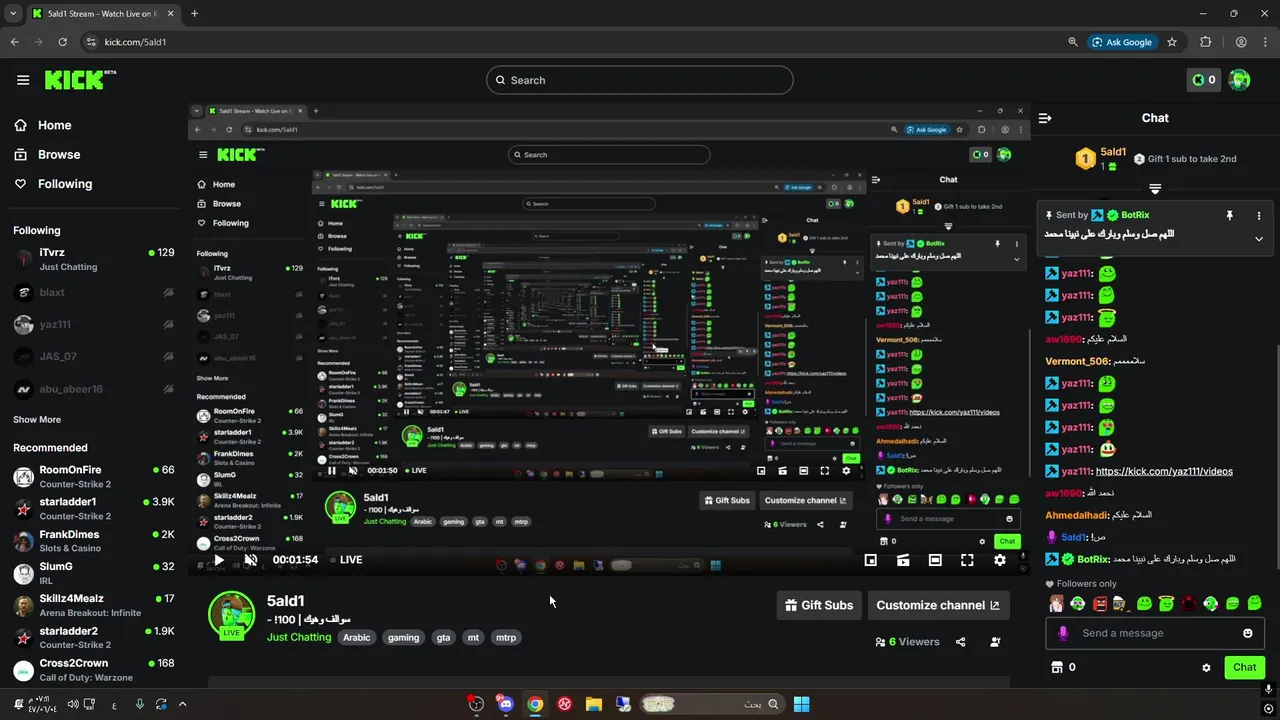This screenshot has height=720, width=1280.
Task: Open File Explorer from the taskbar
Action: click(x=593, y=704)
